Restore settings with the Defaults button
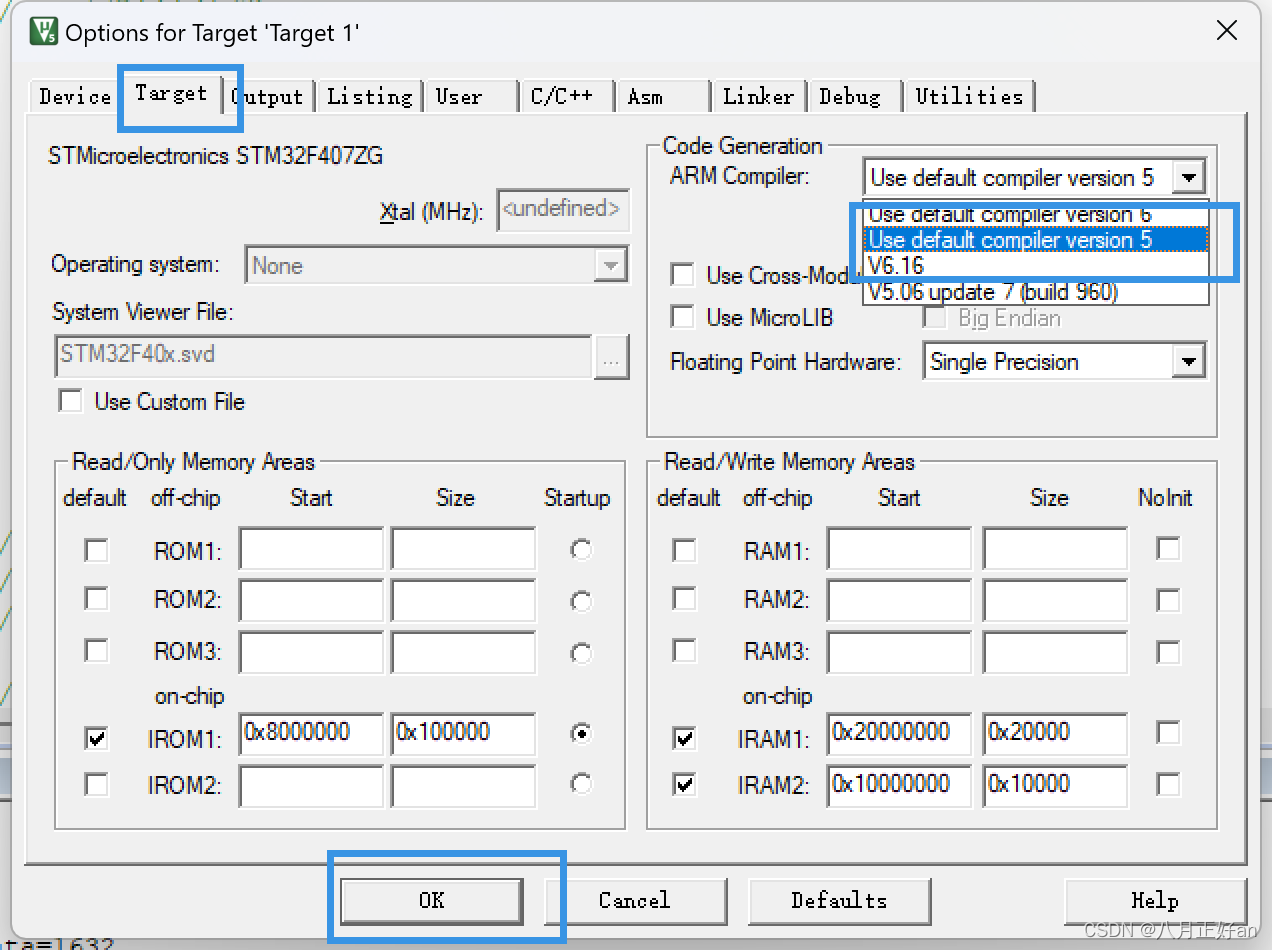Viewport: 1272px width, 950px height. point(839,900)
